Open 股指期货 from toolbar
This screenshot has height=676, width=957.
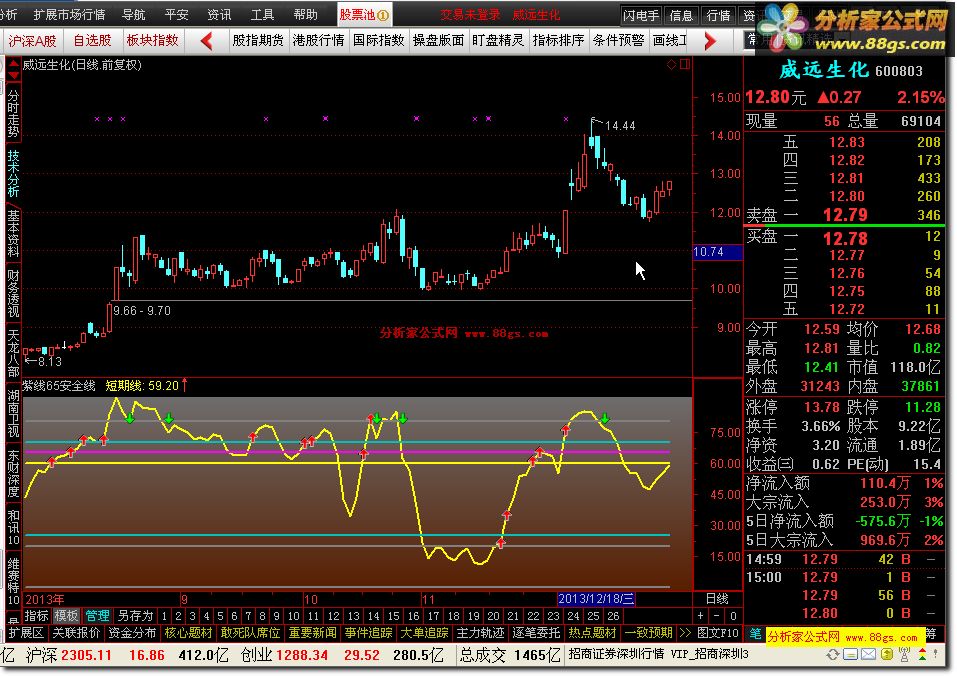pos(258,41)
